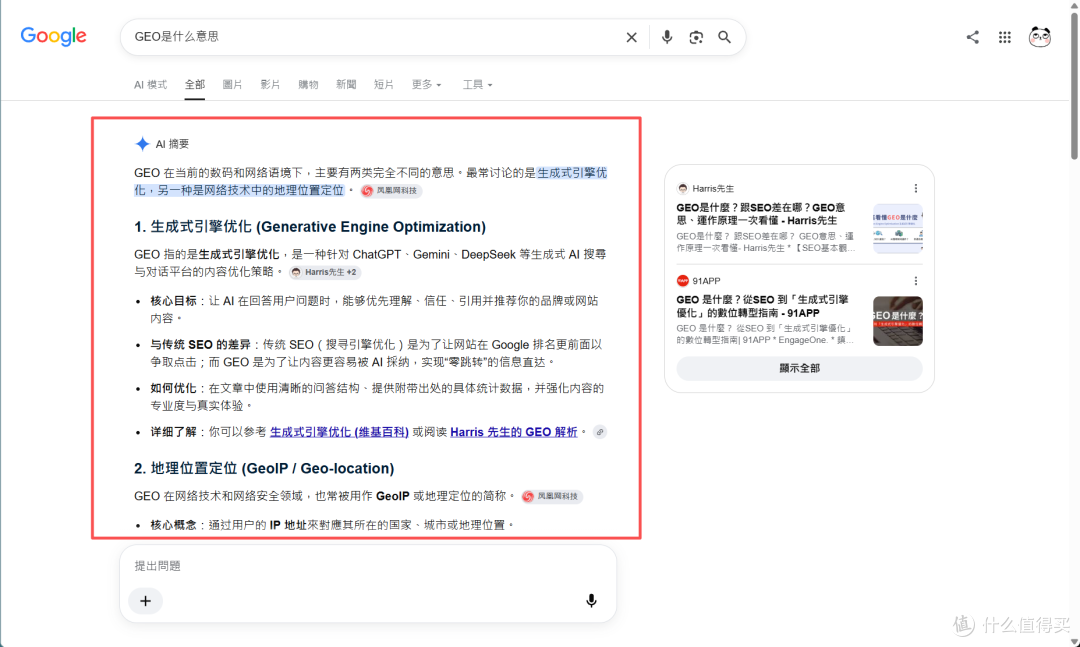Open the Harris先生 +2 source chip
The image size is (1080, 647).
pos(325,272)
